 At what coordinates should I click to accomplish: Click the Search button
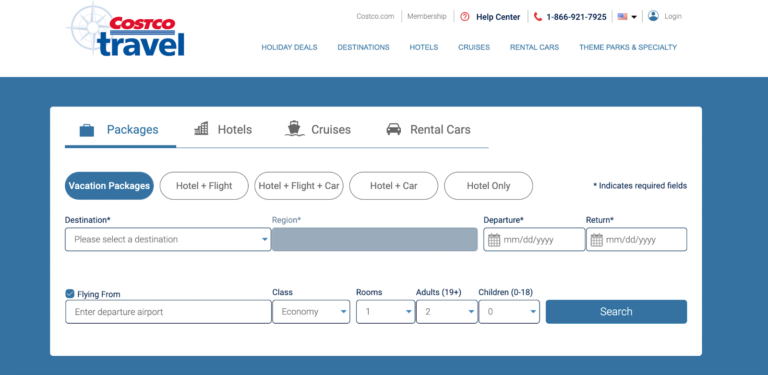(x=616, y=312)
